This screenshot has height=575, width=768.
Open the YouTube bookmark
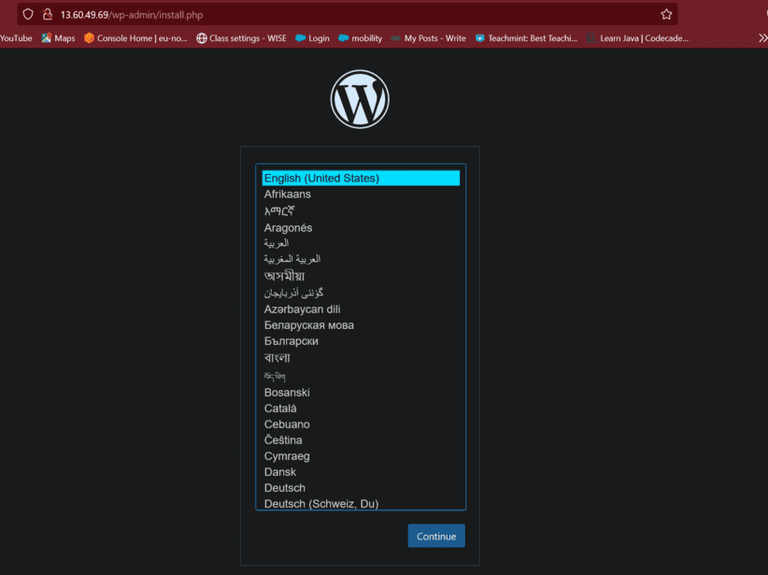(x=16, y=38)
